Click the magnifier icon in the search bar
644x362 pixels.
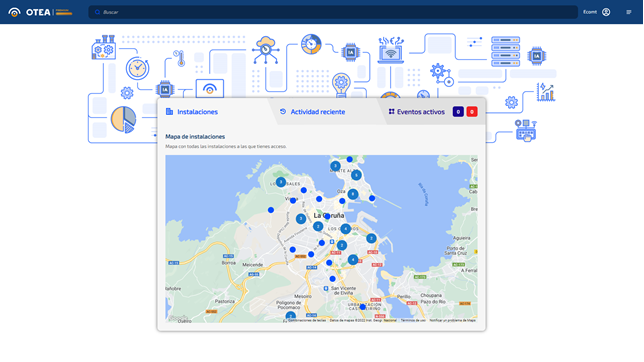coord(97,12)
